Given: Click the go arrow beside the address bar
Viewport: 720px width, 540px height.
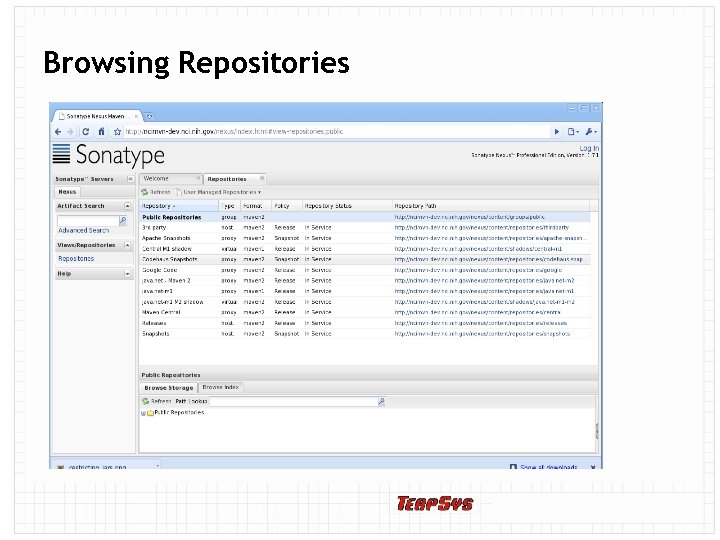Looking at the screenshot, I should pyautogui.click(x=557, y=132).
